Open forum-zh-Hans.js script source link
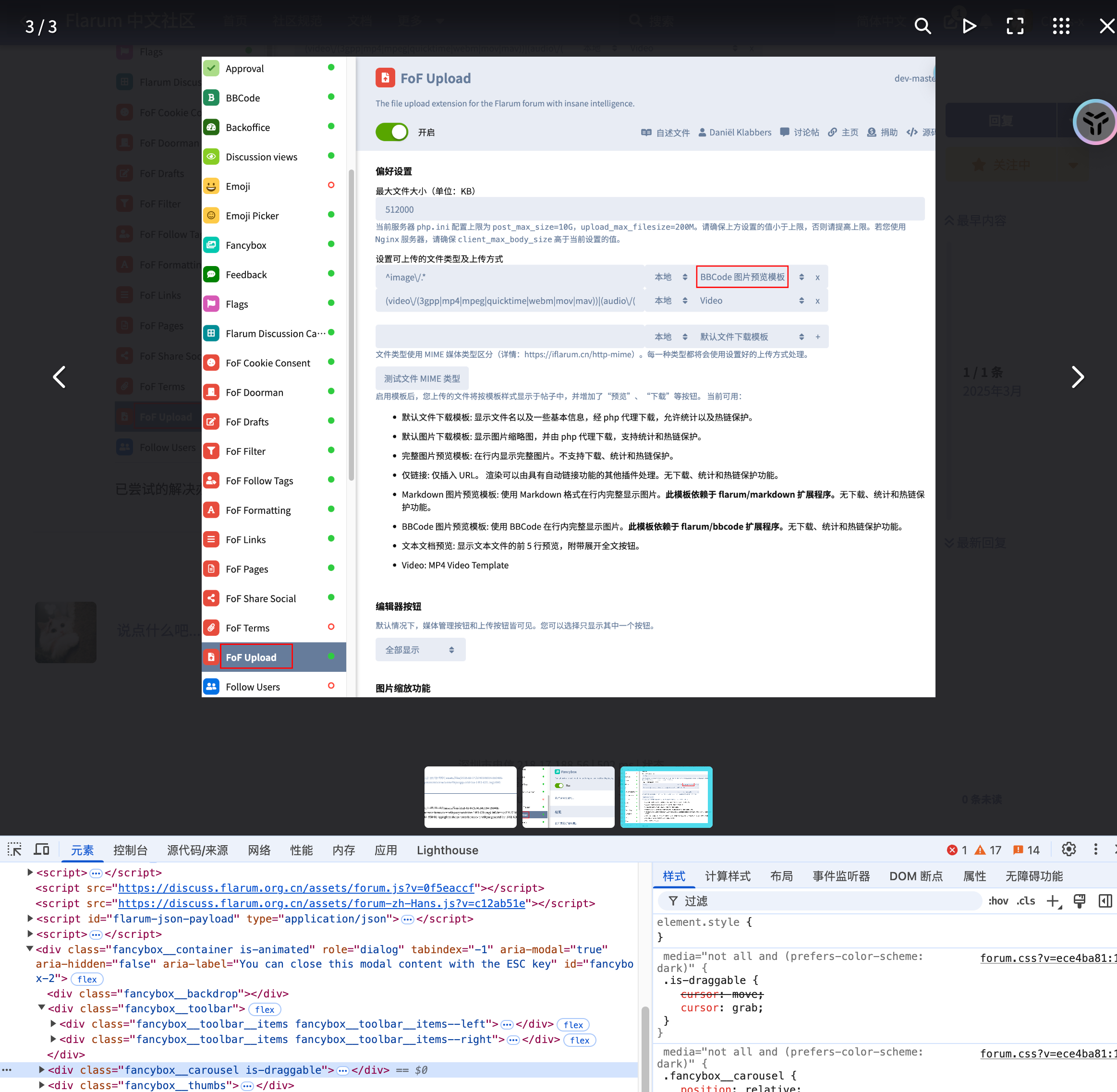The image size is (1117, 1092). point(322,903)
